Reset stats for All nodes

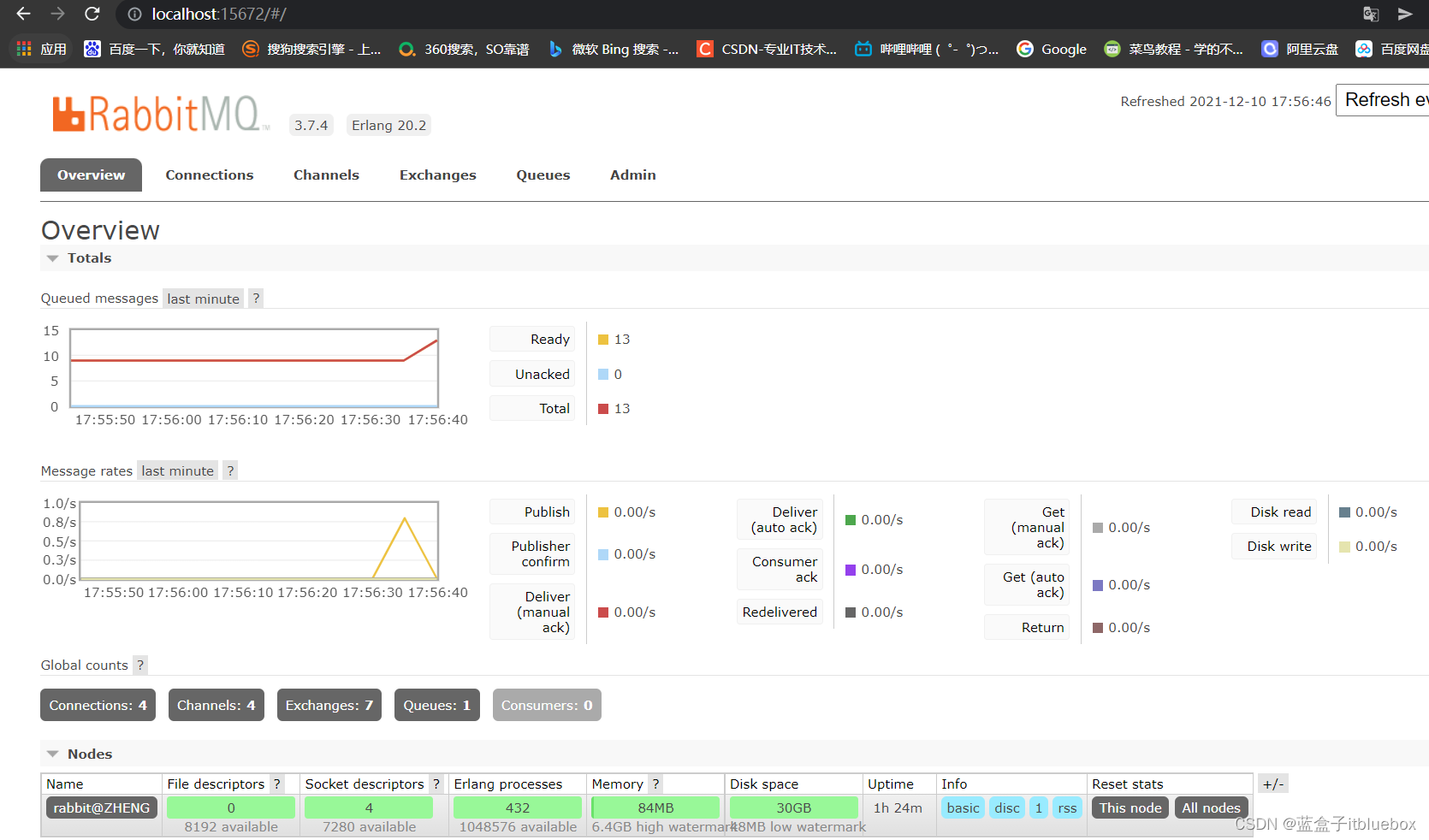click(1211, 807)
